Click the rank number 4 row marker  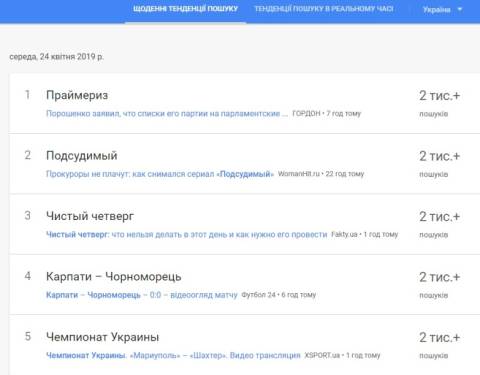tap(28, 276)
